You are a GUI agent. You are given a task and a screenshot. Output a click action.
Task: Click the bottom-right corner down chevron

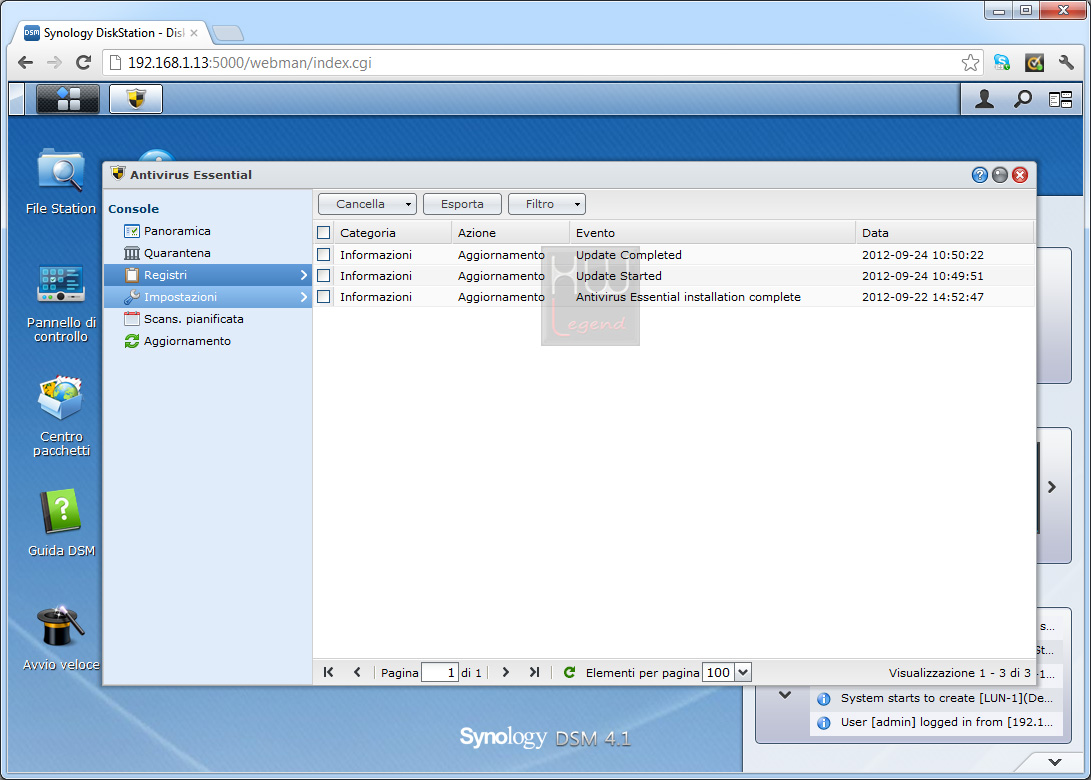tap(1055, 762)
